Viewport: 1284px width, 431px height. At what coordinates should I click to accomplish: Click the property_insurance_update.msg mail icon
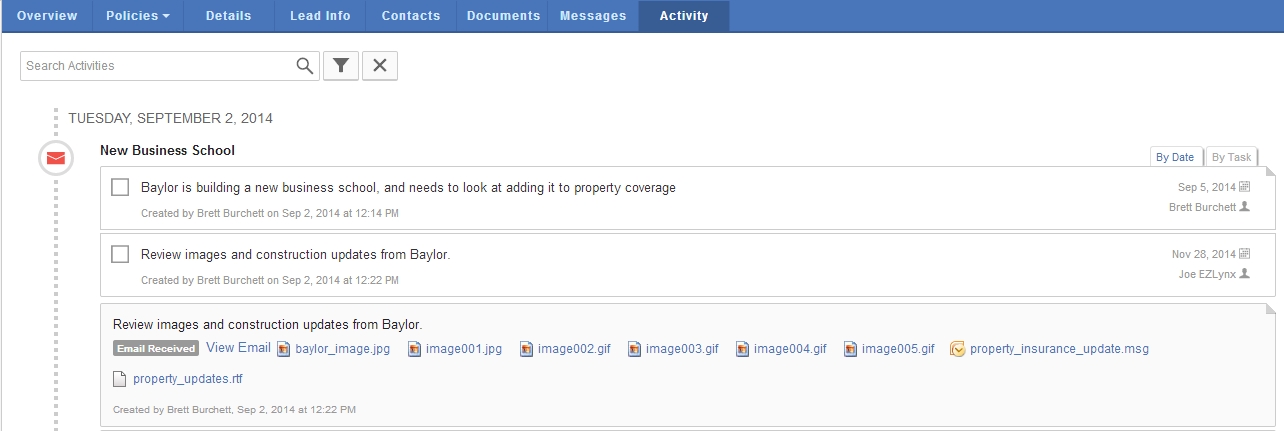click(x=958, y=349)
